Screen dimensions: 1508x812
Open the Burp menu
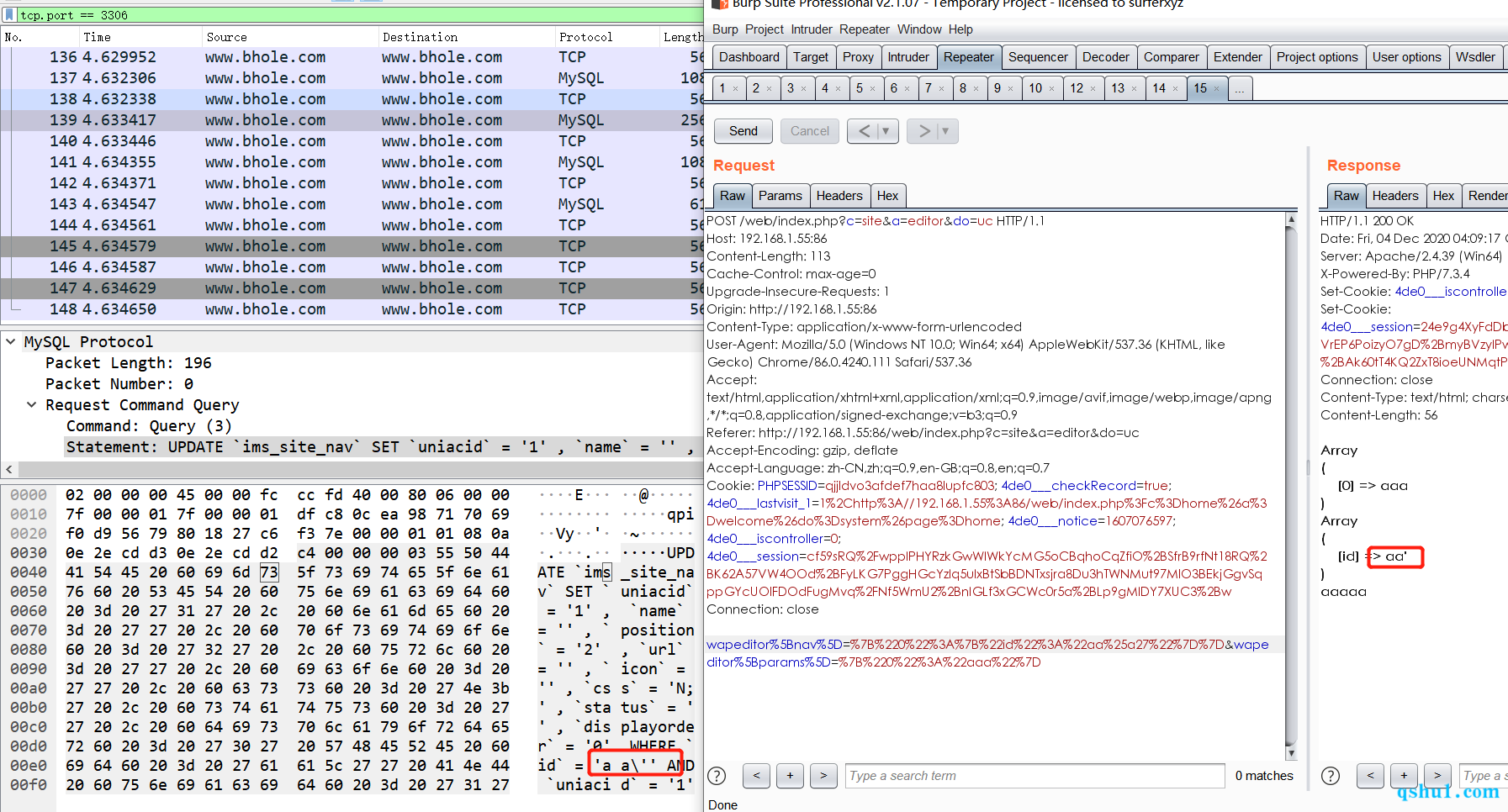point(725,29)
